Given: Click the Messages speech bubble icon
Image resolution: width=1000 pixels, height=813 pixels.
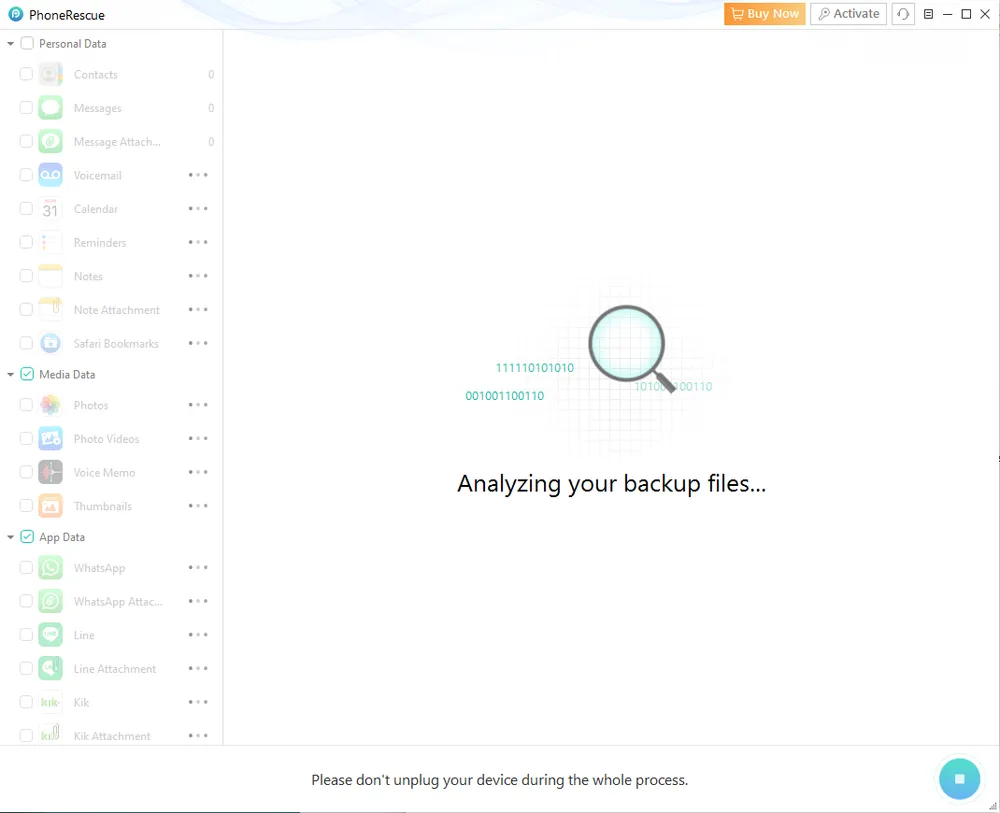Looking at the screenshot, I should click(x=50, y=108).
